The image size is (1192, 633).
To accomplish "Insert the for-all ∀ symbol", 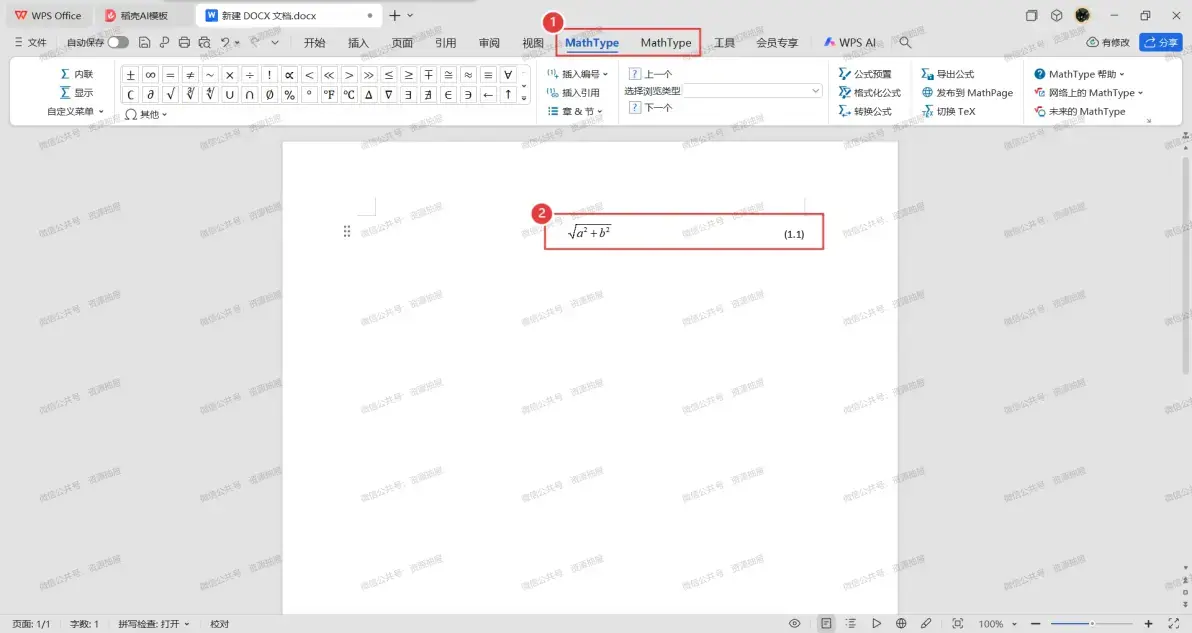I will point(508,74).
